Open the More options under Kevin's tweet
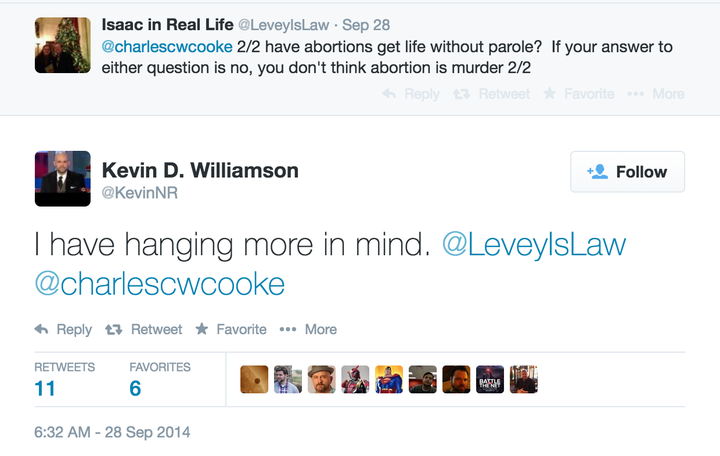Screen dimensions: 720x456 (308, 329)
